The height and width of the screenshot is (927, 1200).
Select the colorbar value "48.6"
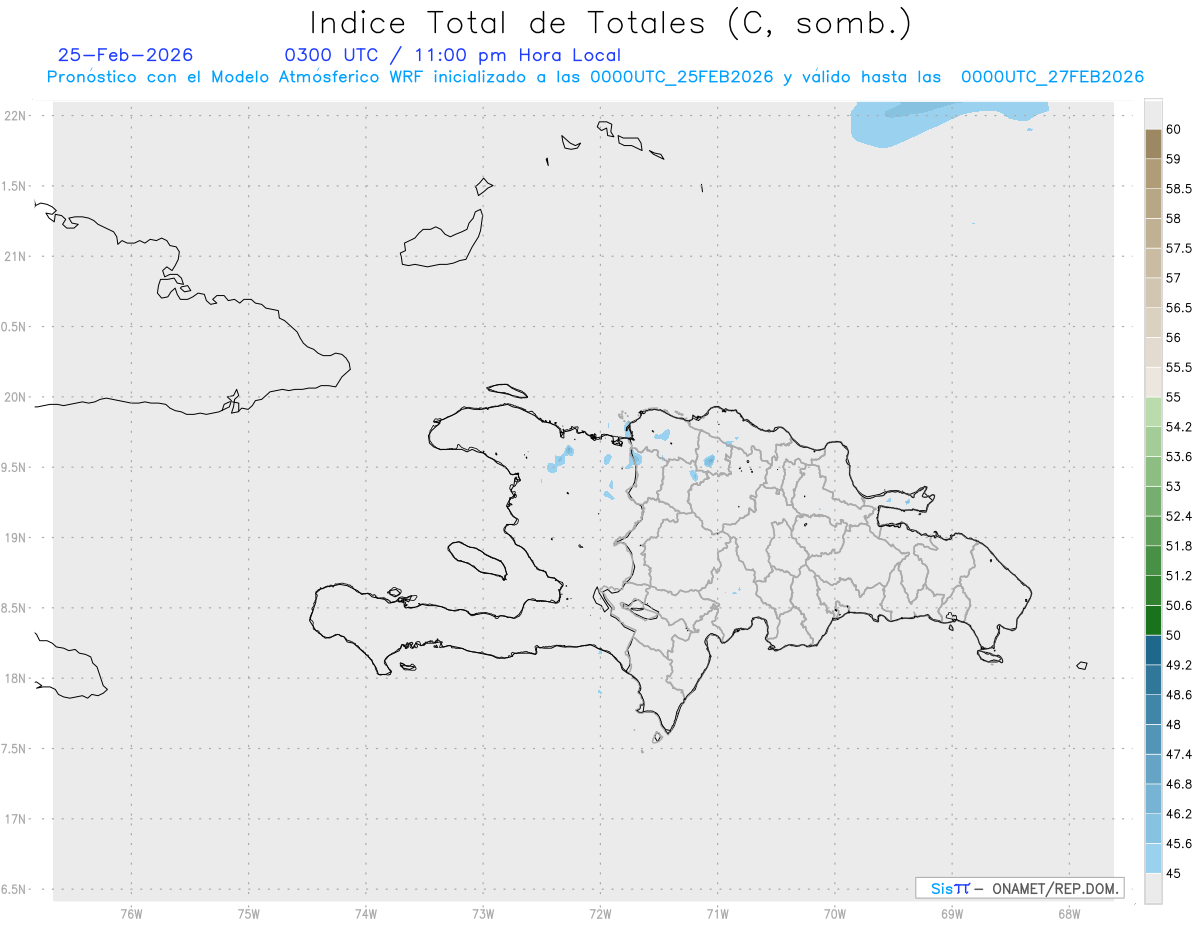click(x=1179, y=695)
